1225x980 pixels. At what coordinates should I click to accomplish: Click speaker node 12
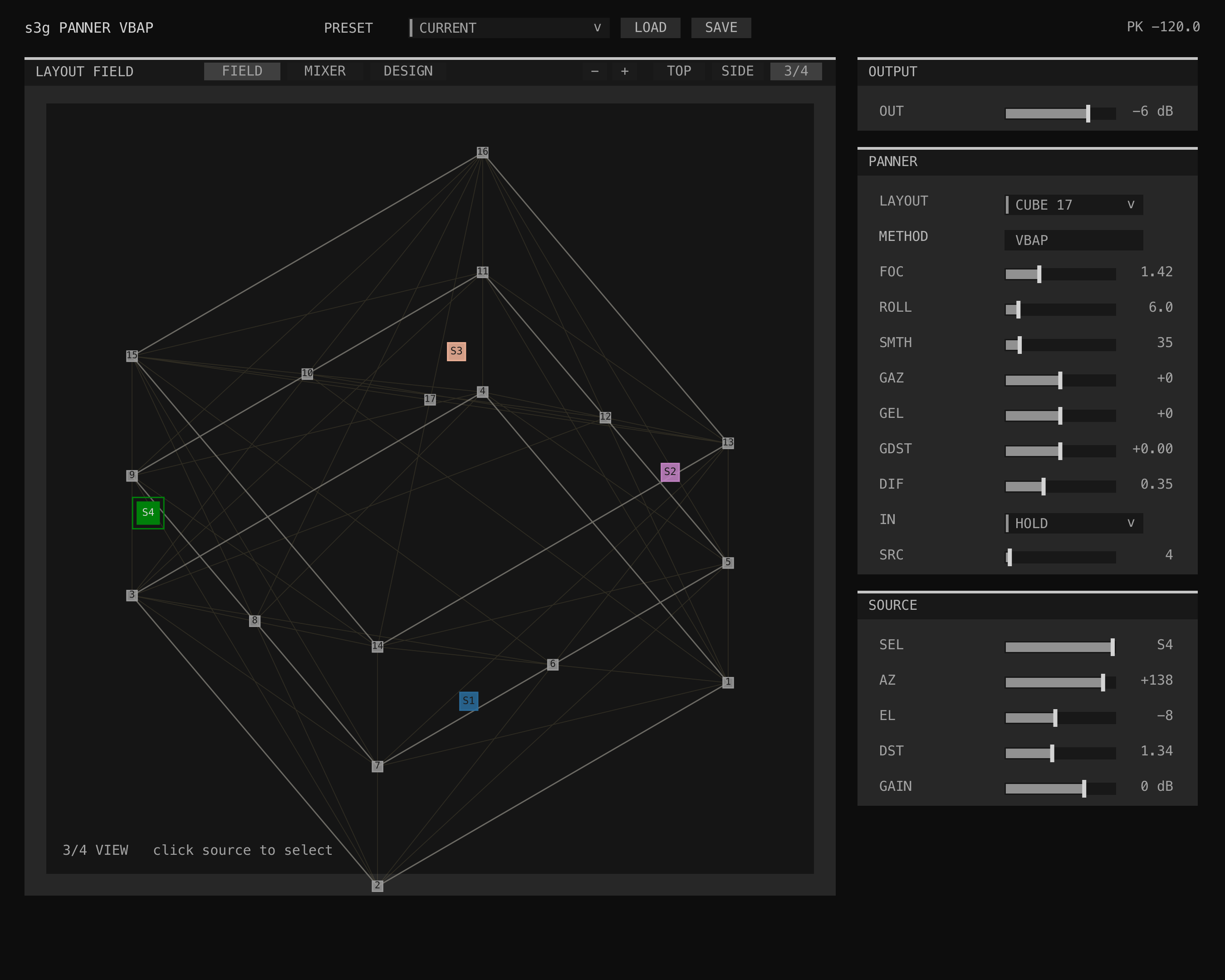pos(605,417)
